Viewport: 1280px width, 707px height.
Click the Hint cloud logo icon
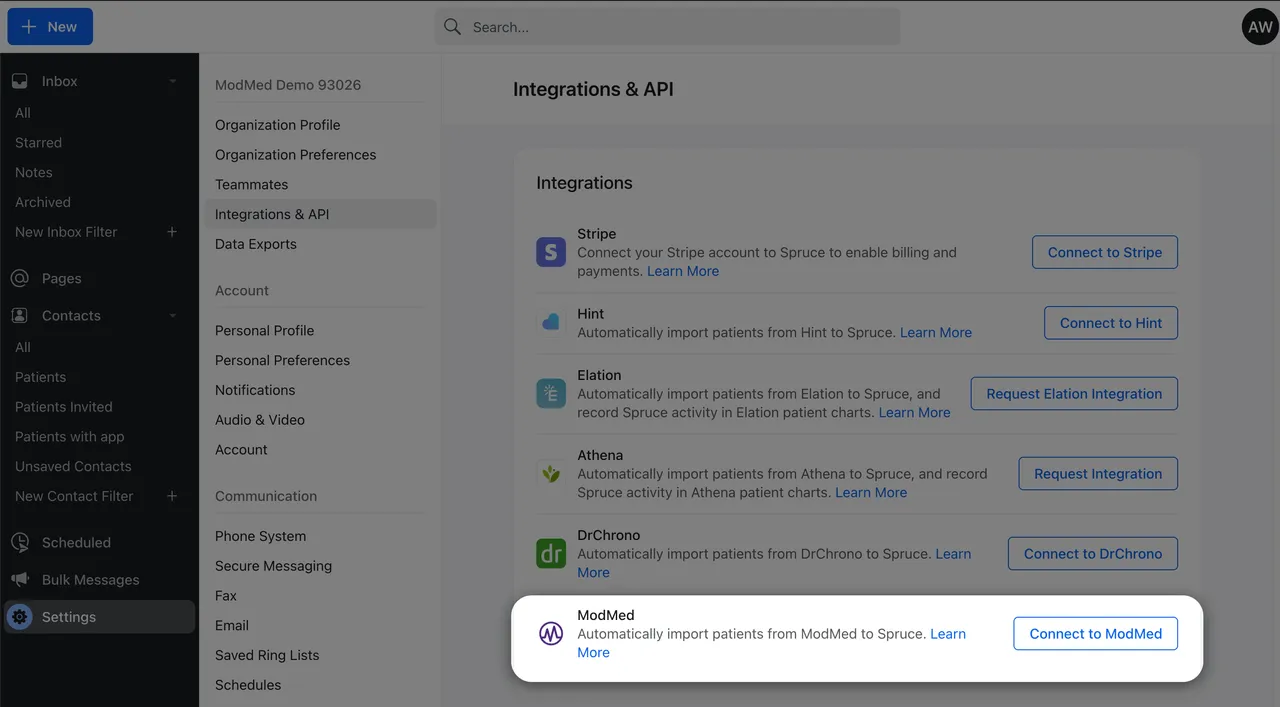tap(551, 322)
